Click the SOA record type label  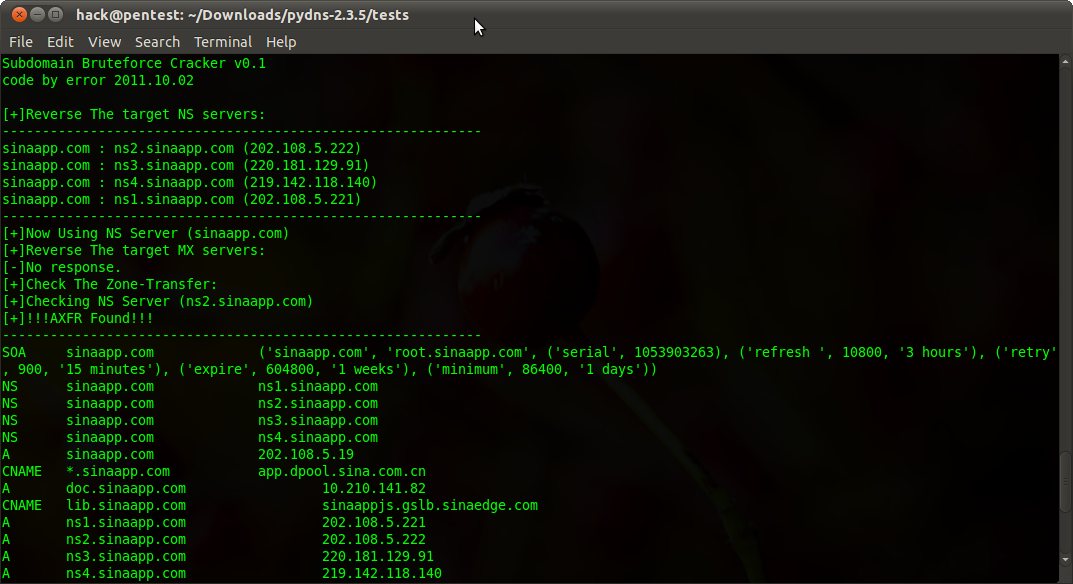pyautogui.click(x=14, y=352)
